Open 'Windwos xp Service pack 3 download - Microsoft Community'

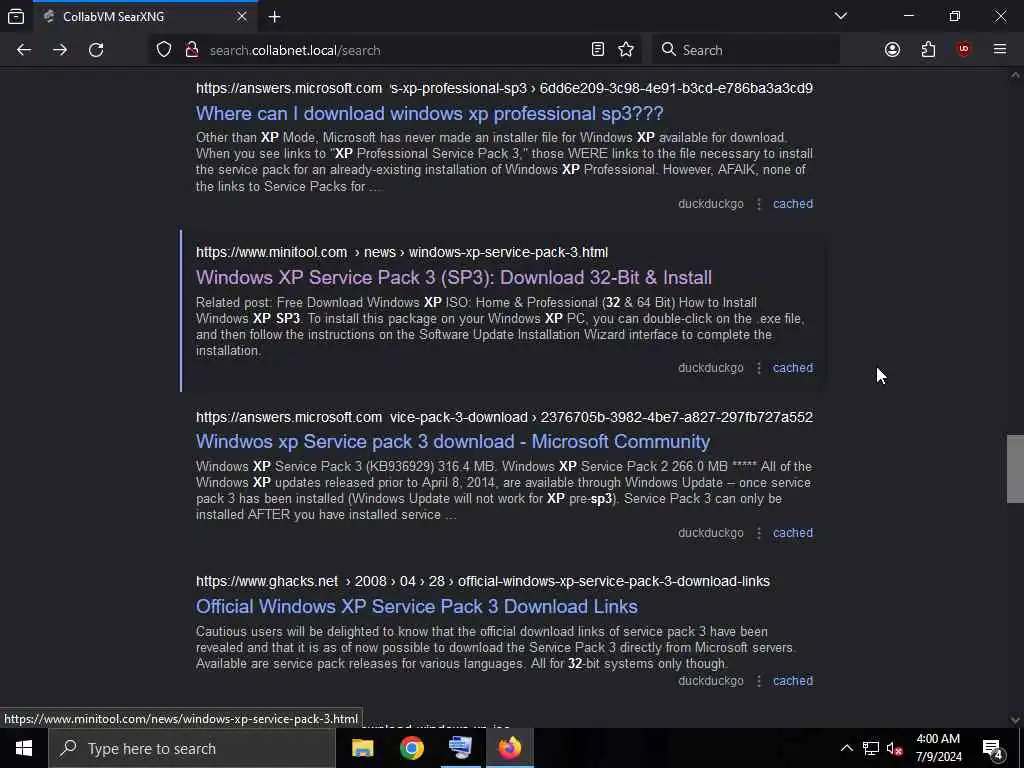click(453, 441)
